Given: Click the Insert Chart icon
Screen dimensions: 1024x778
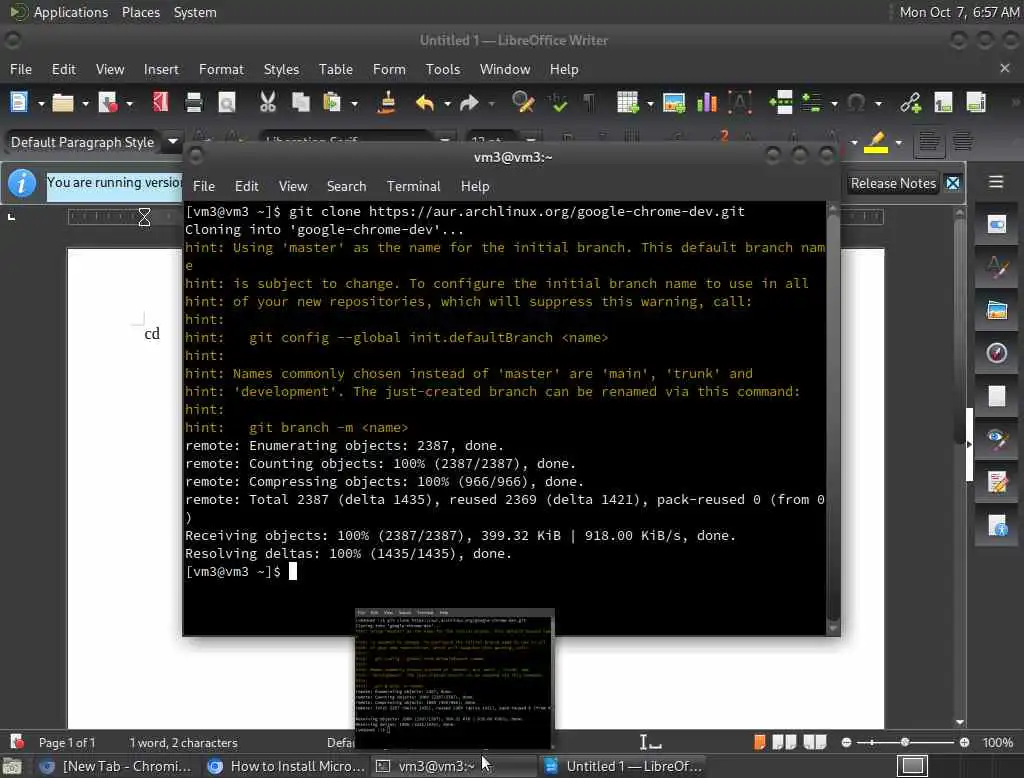Looking at the screenshot, I should (707, 103).
